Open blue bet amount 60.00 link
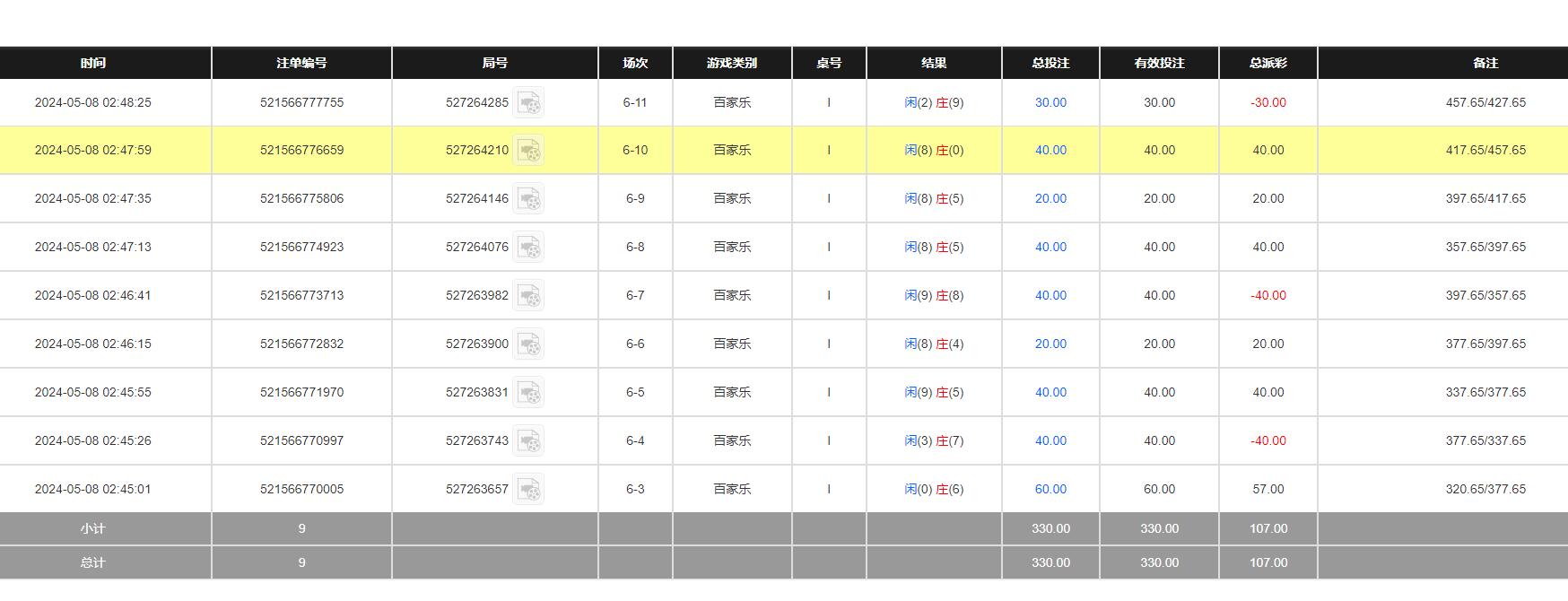The width and height of the screenshot is (1568, 601). pos(1050,489)
